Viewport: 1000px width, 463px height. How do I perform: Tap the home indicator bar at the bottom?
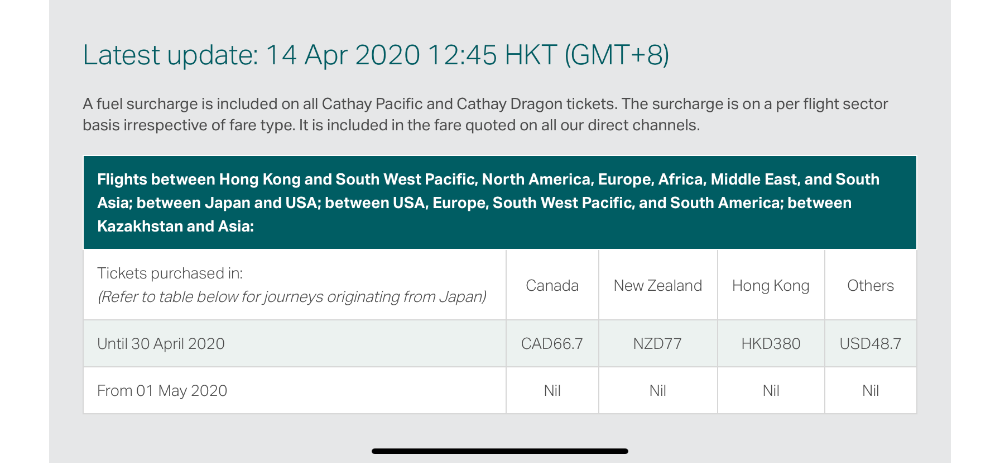point(500,451)
